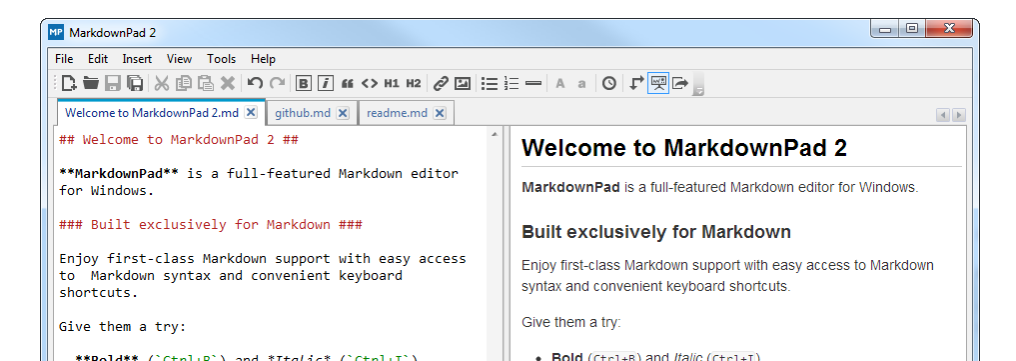Image resolution: width=1016 pixels, height=361 pixels.
Task: Show the next tabs with the right arrow
Action: click(958, 115)
